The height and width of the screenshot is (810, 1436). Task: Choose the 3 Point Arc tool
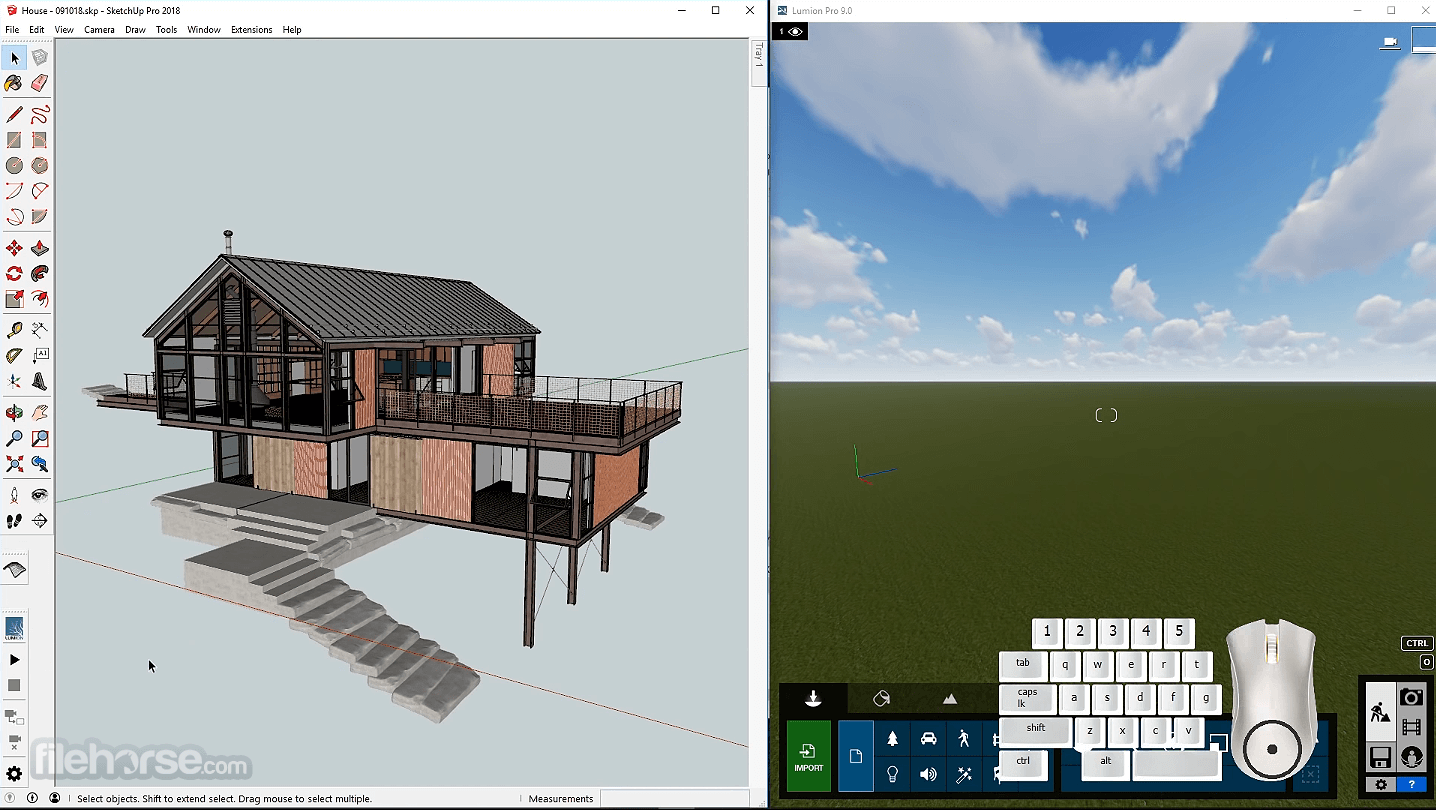click(x=14, y=216)
